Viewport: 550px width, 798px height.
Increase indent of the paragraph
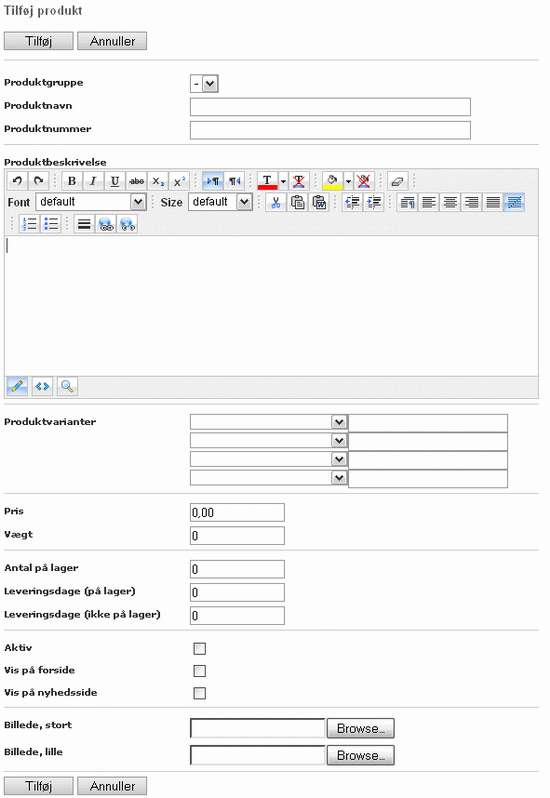(374, 202)
